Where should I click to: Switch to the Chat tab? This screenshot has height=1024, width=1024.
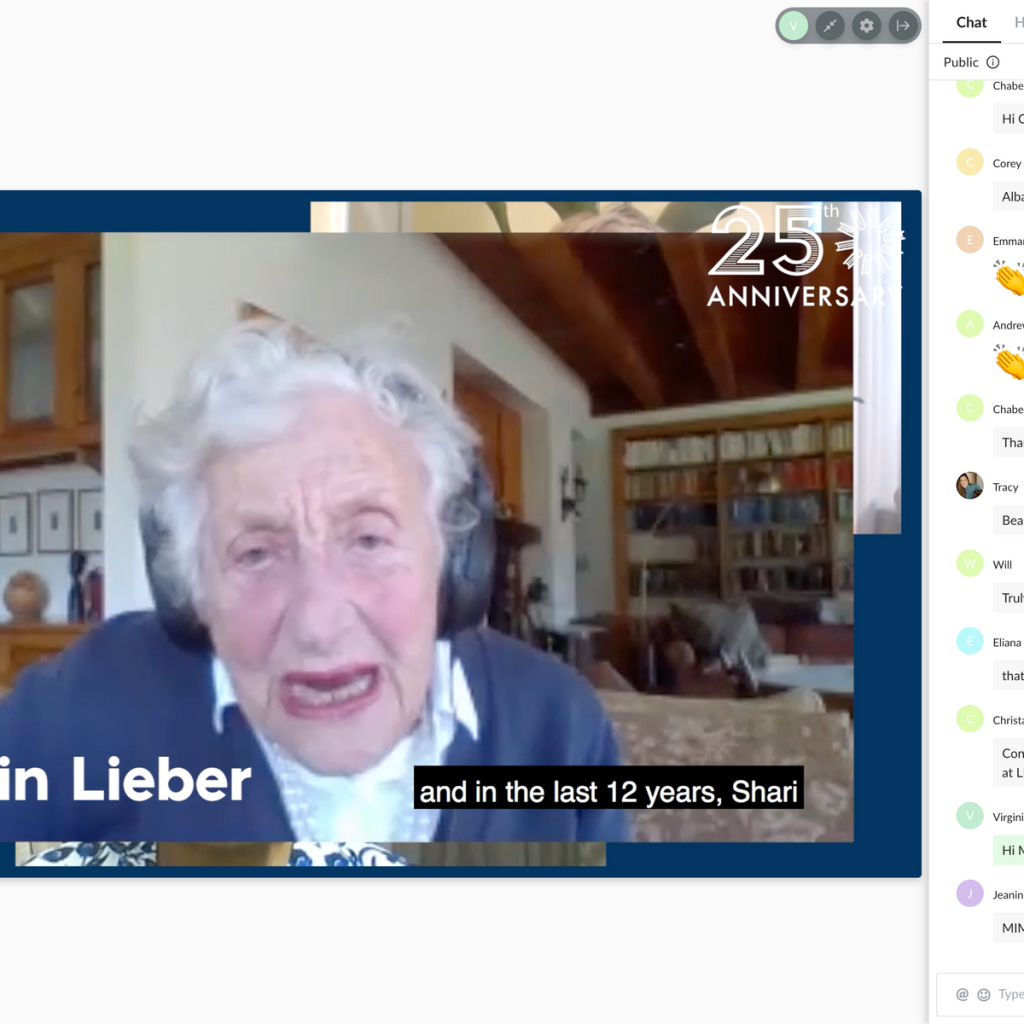coord(971,22)
